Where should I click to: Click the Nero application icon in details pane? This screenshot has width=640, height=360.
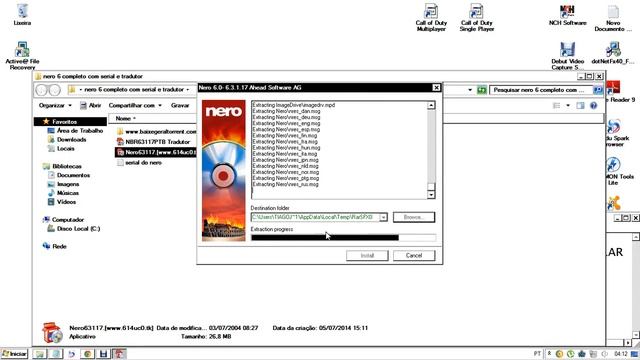(x=53, y=333)
